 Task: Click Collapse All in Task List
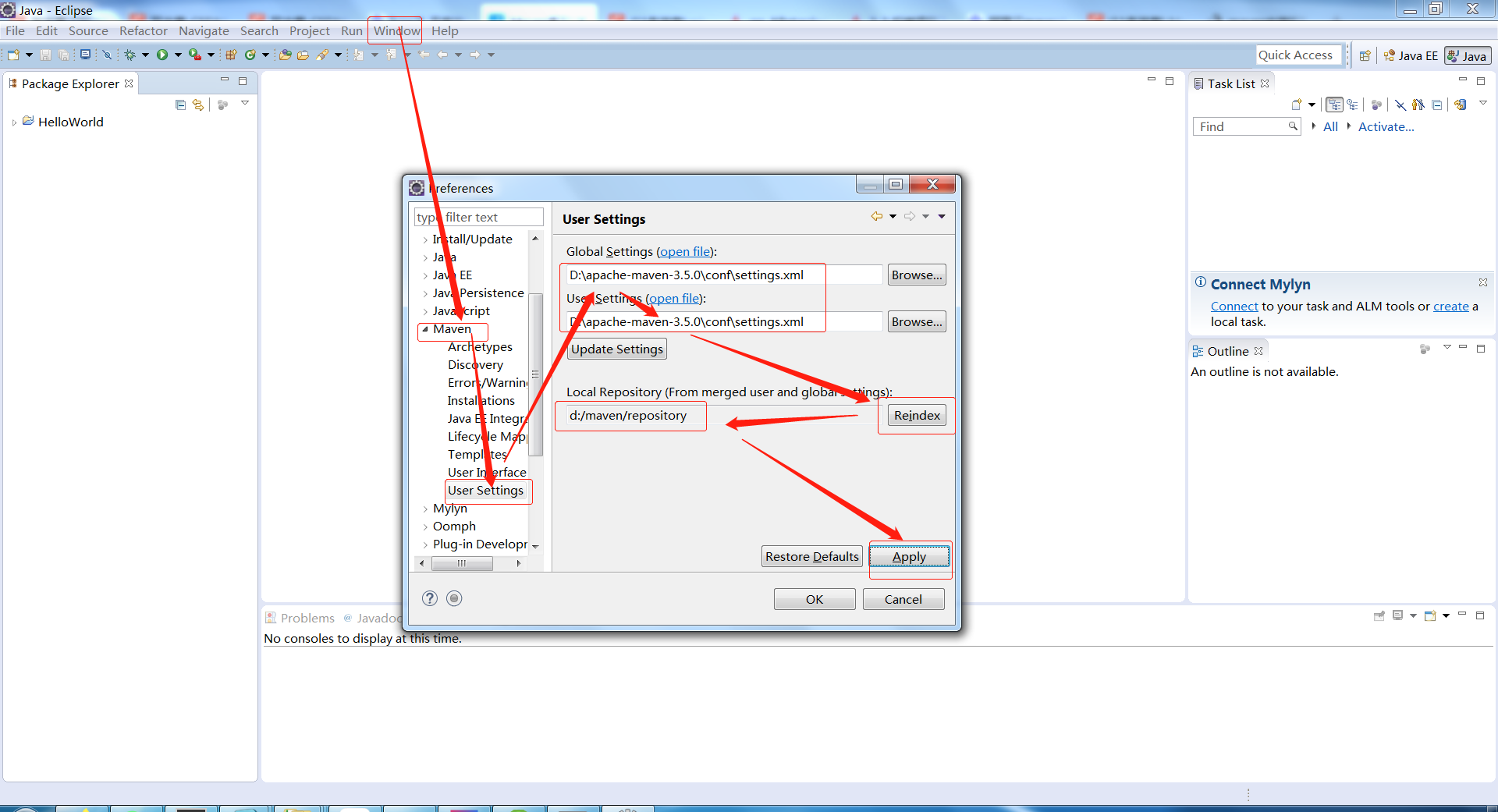click(1436, 105)
